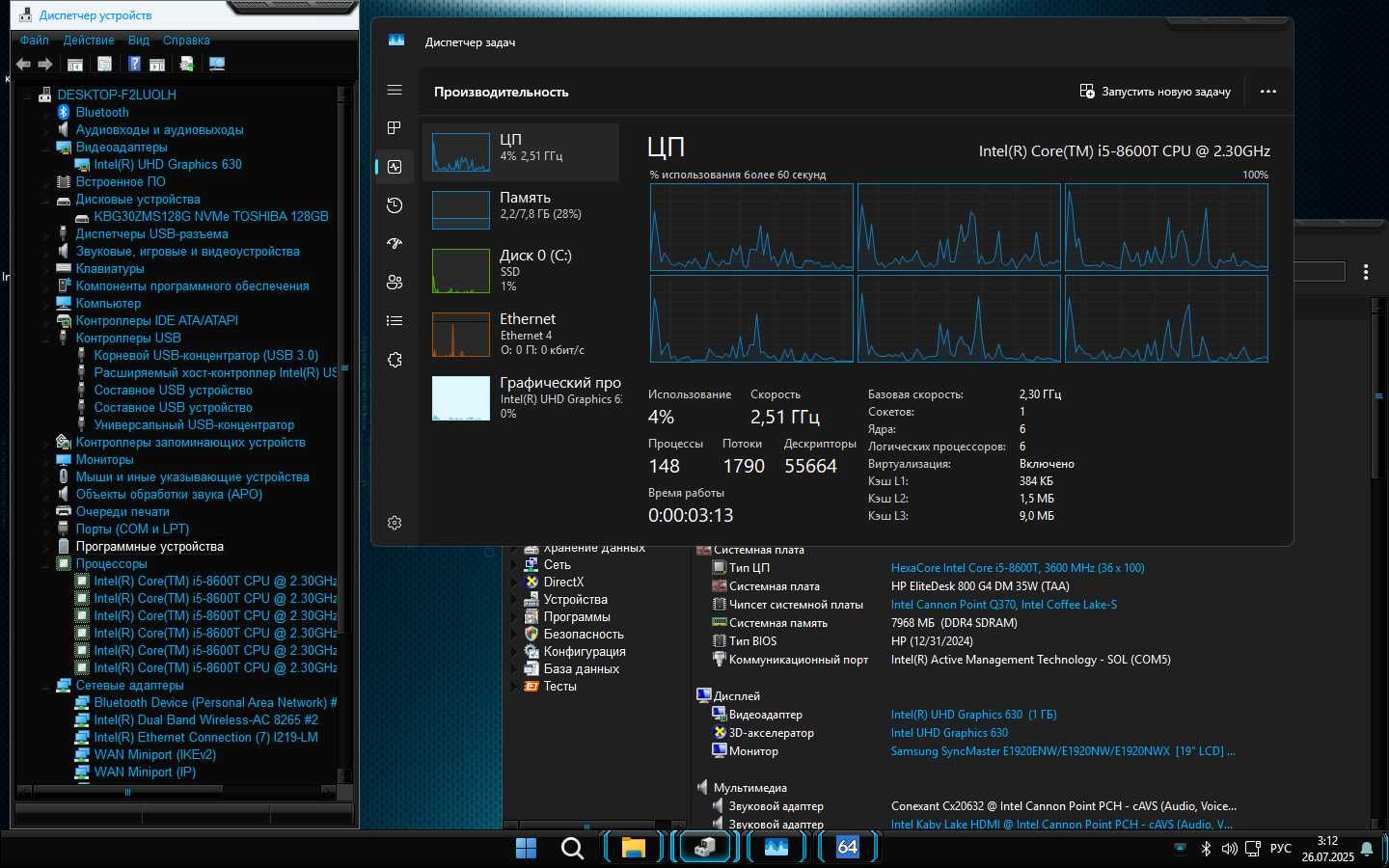
Task: Click the Task Manager three-dot more options
Action: (1268, 92)
